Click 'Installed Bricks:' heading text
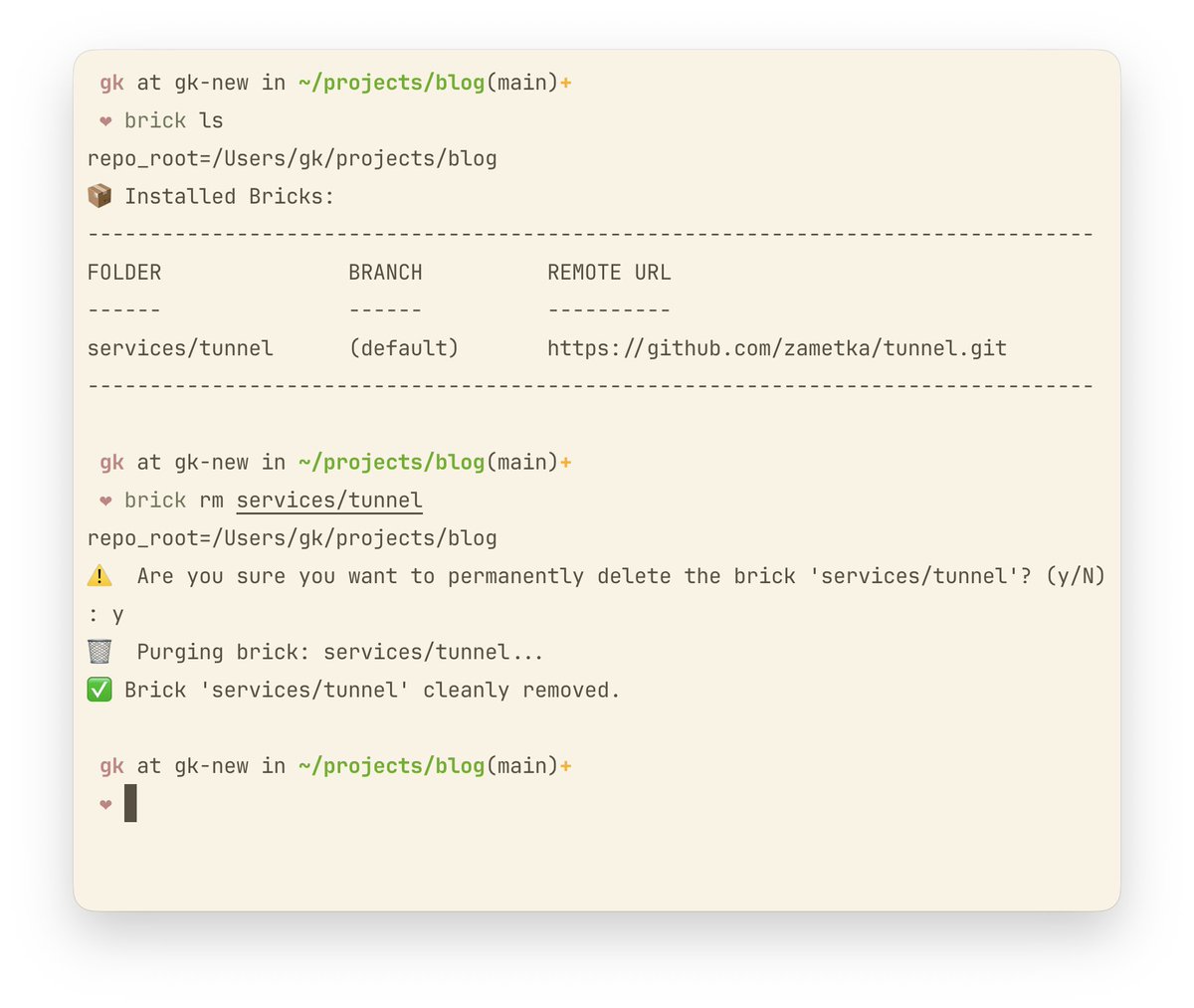 tap(230, 196)
